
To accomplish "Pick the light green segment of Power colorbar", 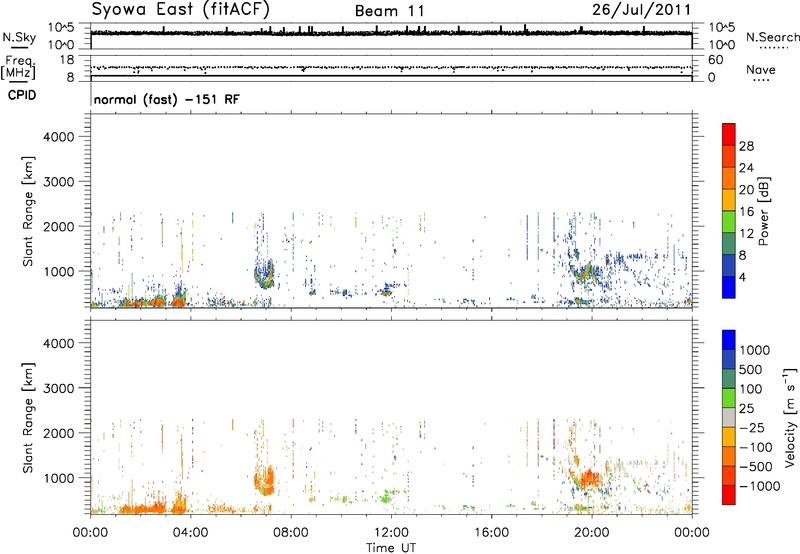I will pyautogui.click(x=729, y=221).
